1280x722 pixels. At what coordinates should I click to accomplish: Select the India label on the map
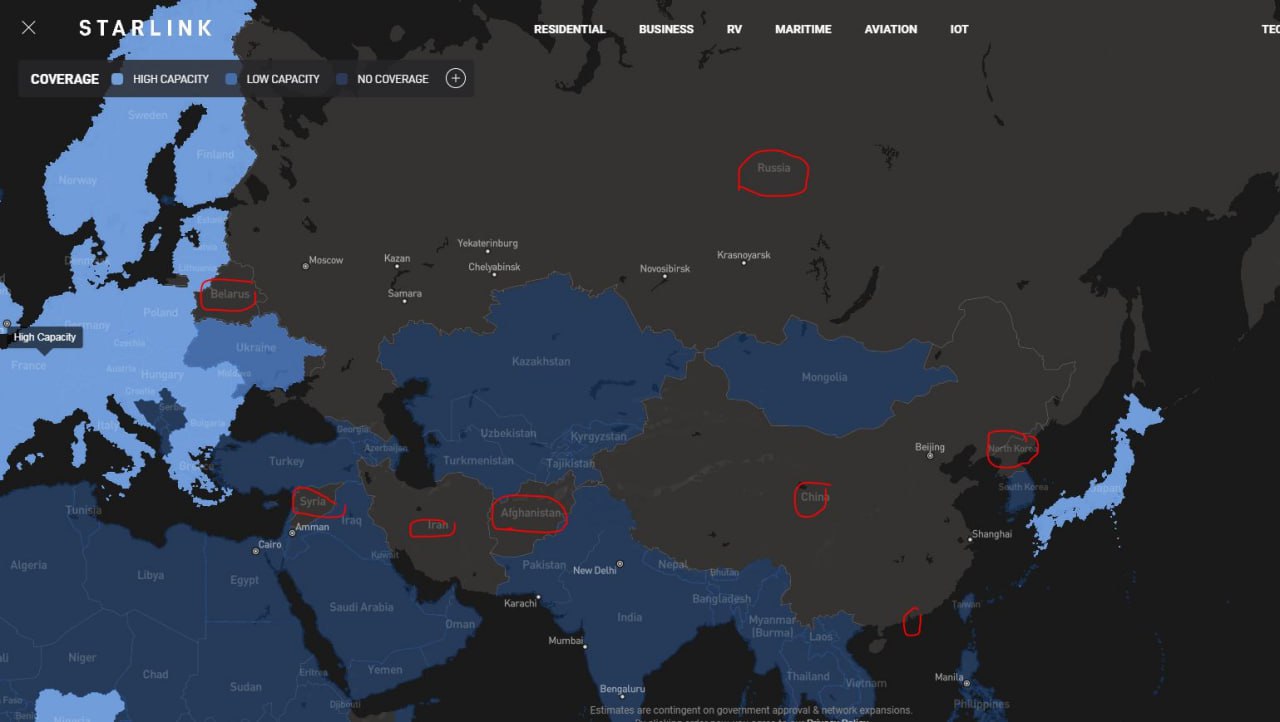click(x=630, y=617)
